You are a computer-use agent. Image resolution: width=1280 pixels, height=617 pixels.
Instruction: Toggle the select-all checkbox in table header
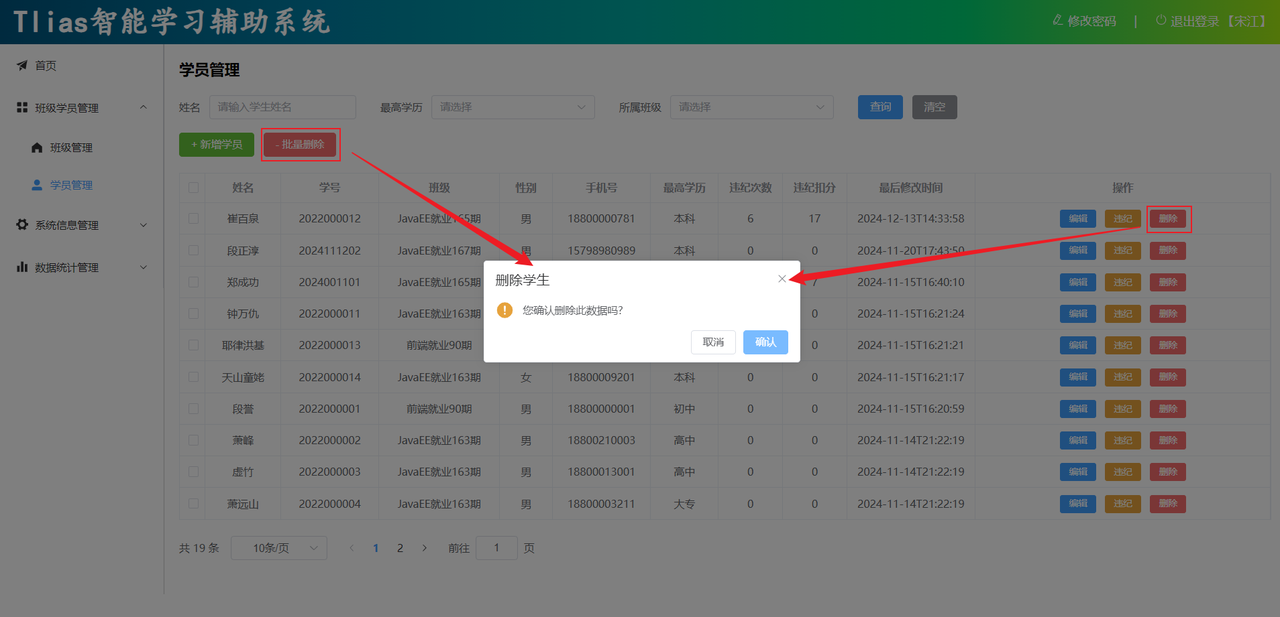tap(193, 188)
